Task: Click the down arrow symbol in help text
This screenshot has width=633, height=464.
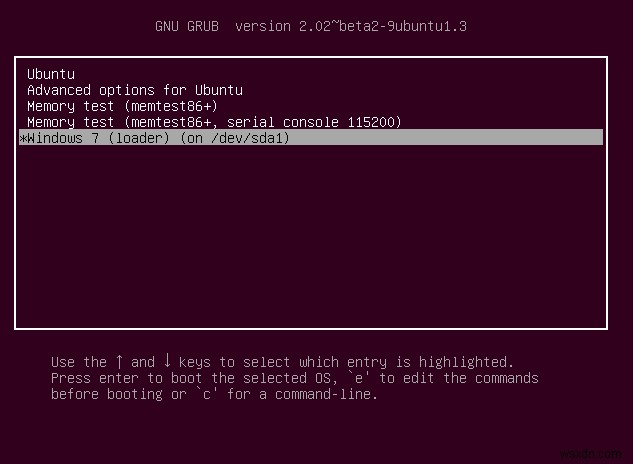Action: pos(167,362)
